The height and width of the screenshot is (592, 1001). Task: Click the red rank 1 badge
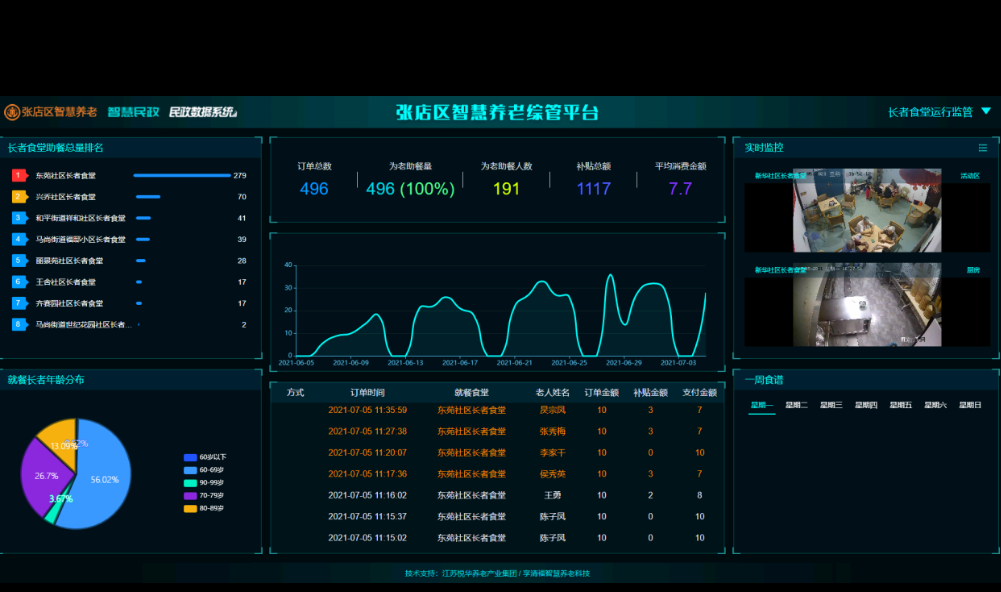point(18,176)
